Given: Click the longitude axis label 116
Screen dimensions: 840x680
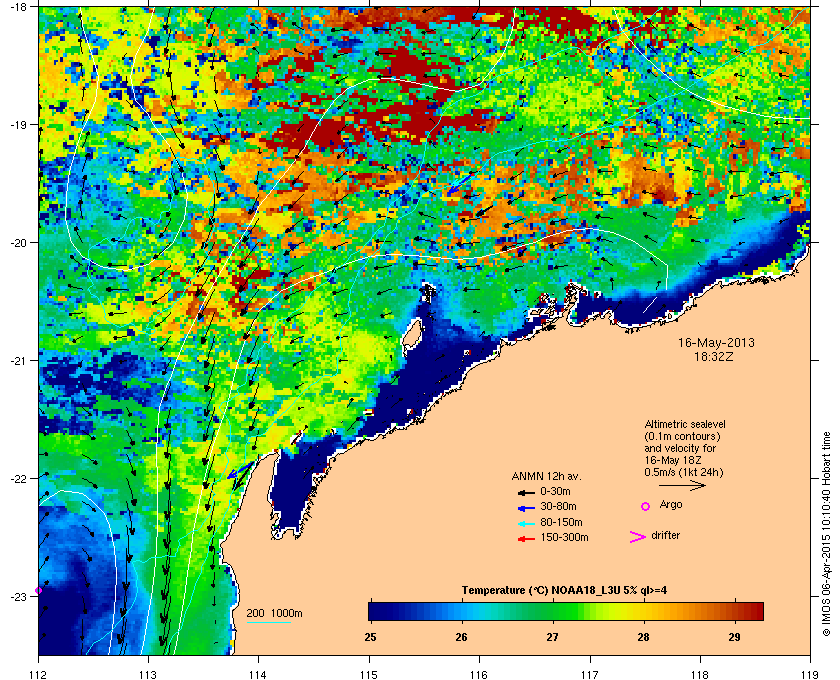Looking at the screenshot, I should point(479,674).
